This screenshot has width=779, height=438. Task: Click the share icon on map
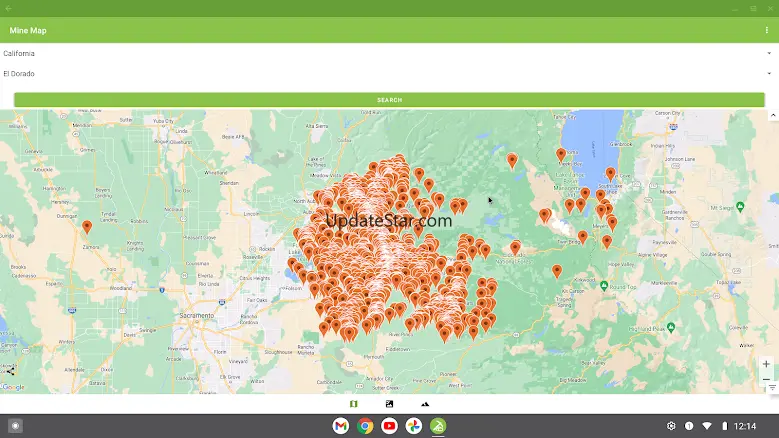coord(10,370)
